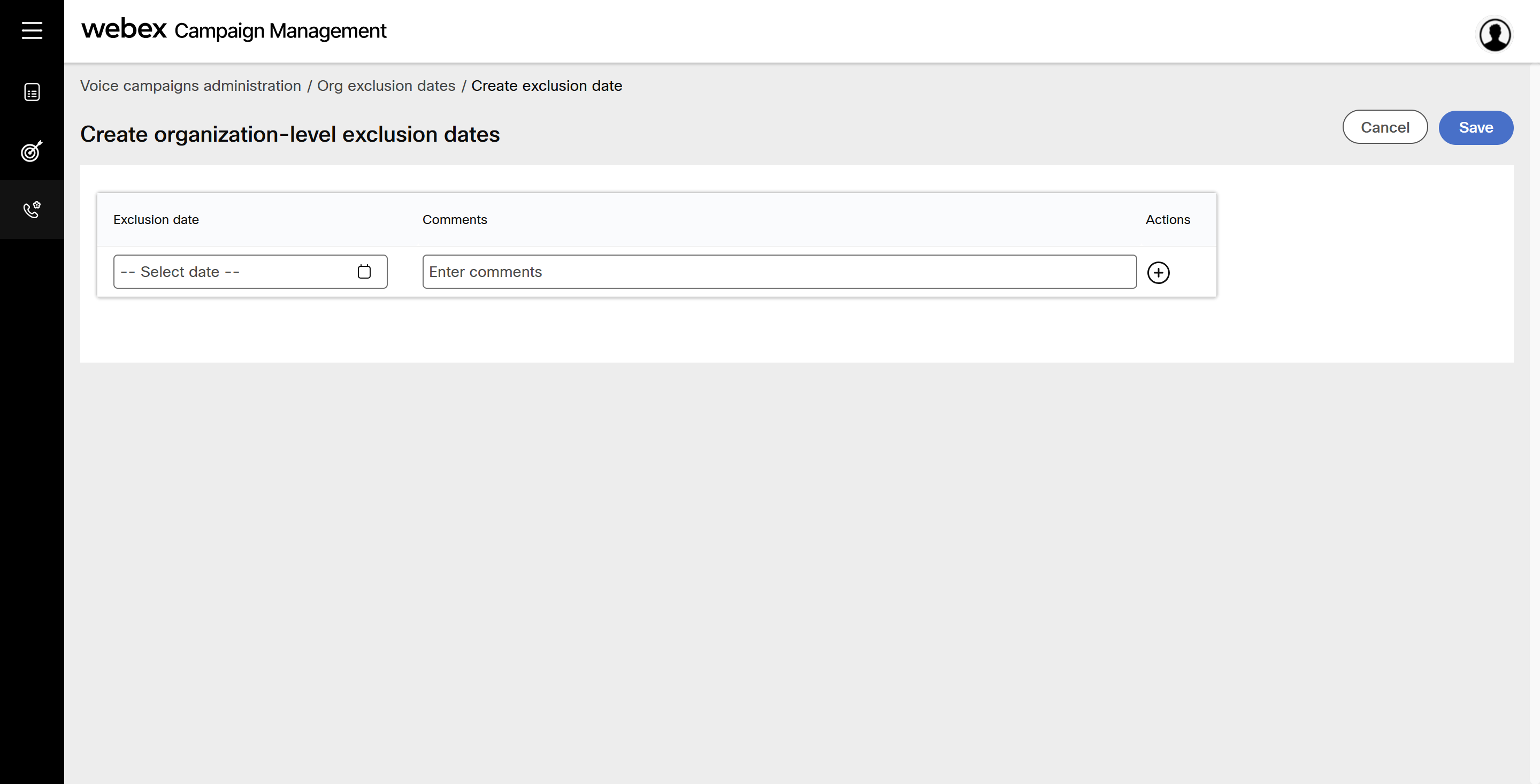Open the user profile avatar menu
This screenshot has height=784, width=1540.
click(1495, 35)
